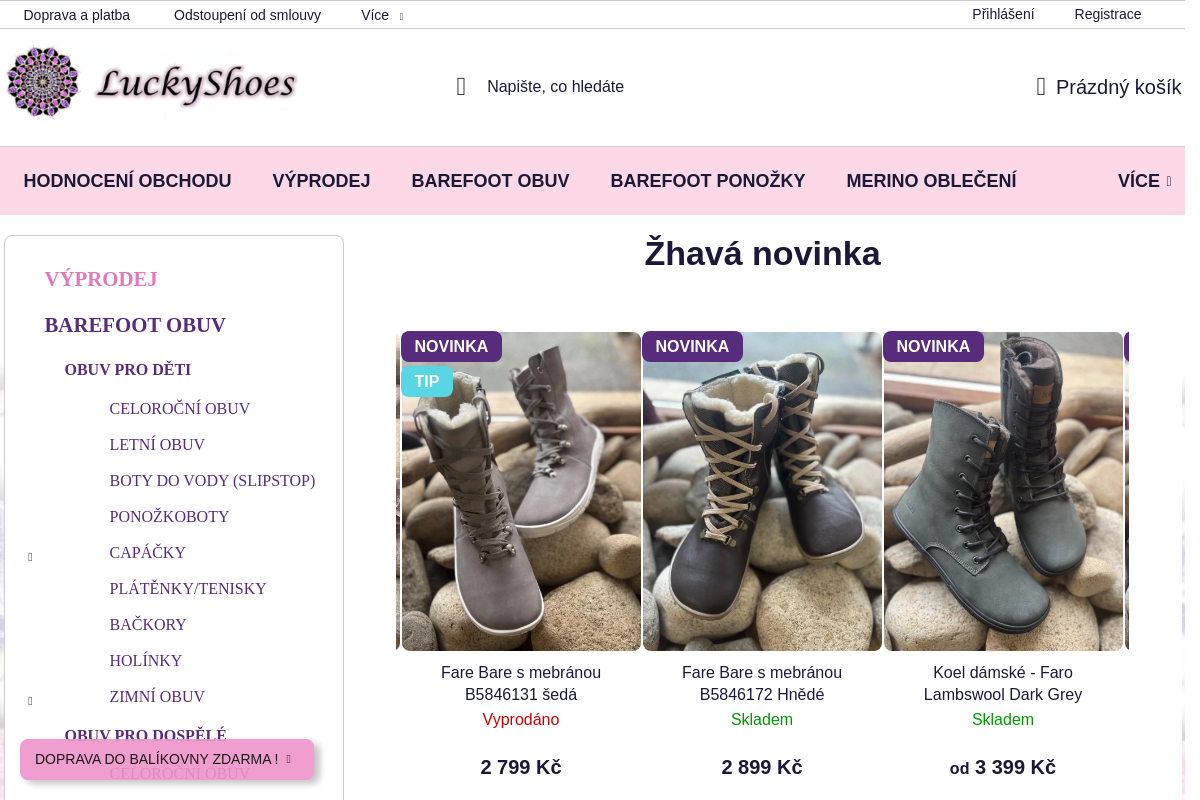Image resolution: width=1200 pixels, height=800 pixels.
Task: Open Odstoupení od smlouvy page
Action: click(x=247, y=15)
